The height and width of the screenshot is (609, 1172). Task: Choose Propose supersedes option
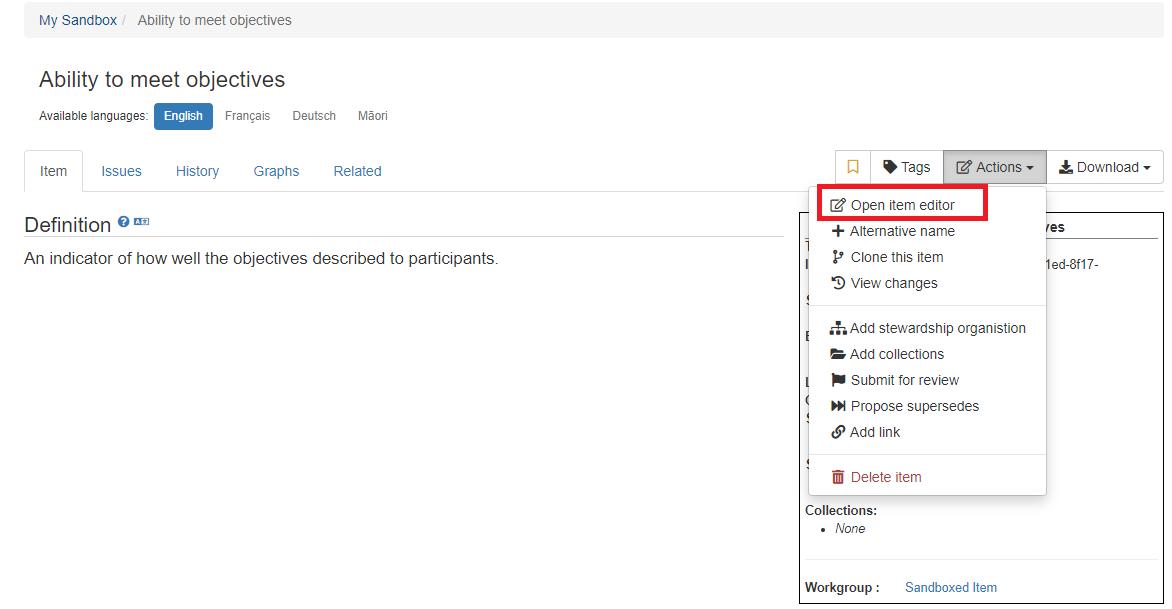point(914,406)
